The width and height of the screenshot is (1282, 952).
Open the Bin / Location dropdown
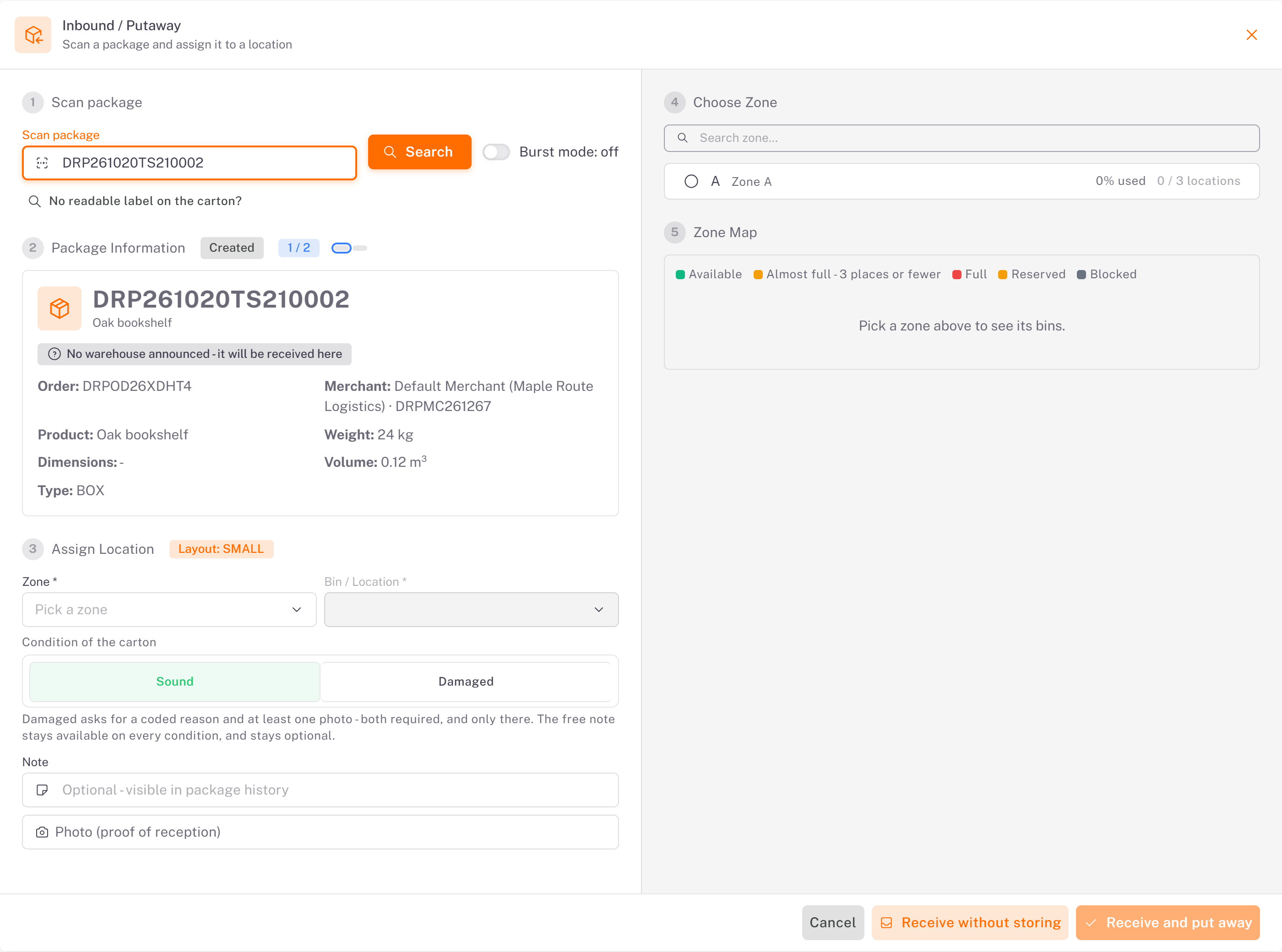tap(471, 610)
